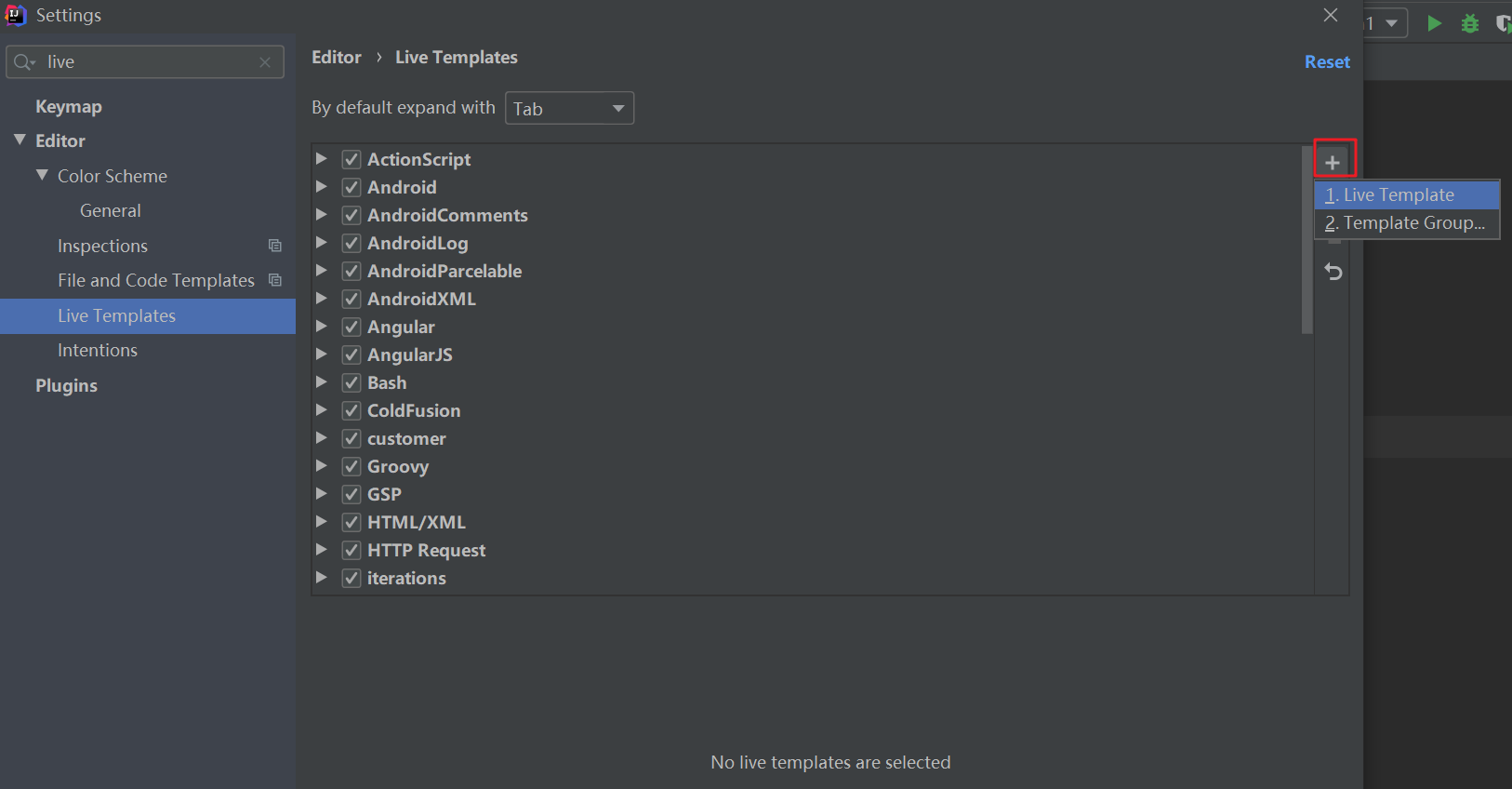Close the Settings dialog
The image size is (1512, 789).
(x=1331, y=15)
